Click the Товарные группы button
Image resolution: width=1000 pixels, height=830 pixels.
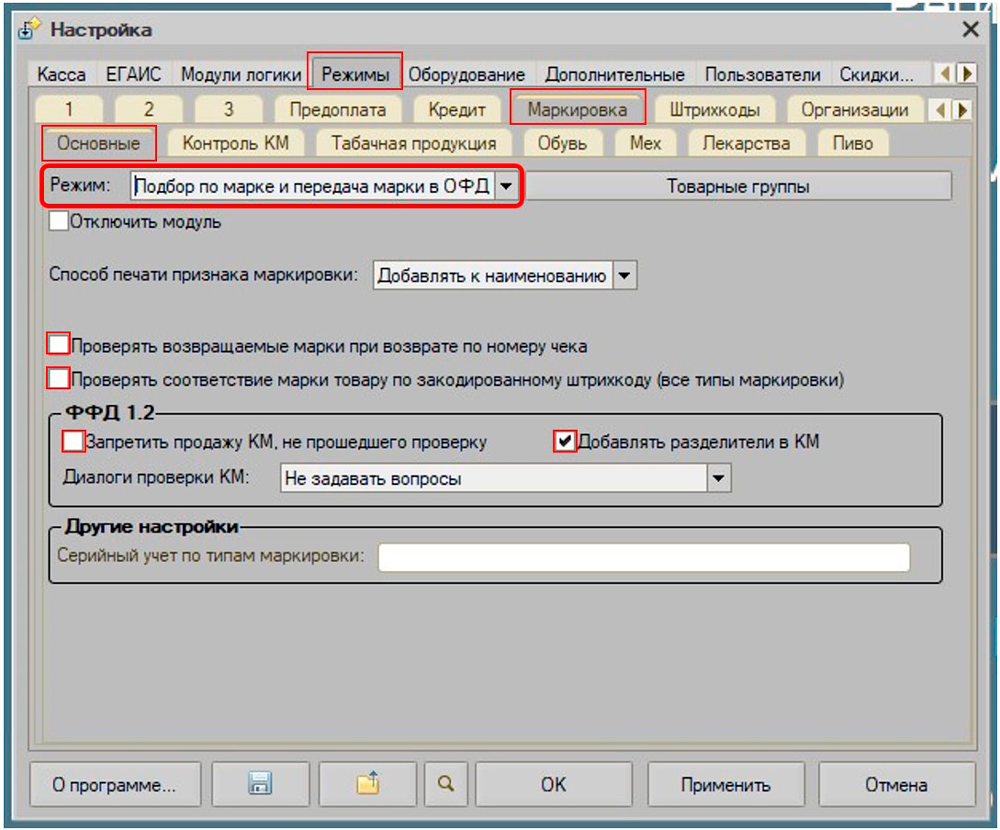click(738, 186)
